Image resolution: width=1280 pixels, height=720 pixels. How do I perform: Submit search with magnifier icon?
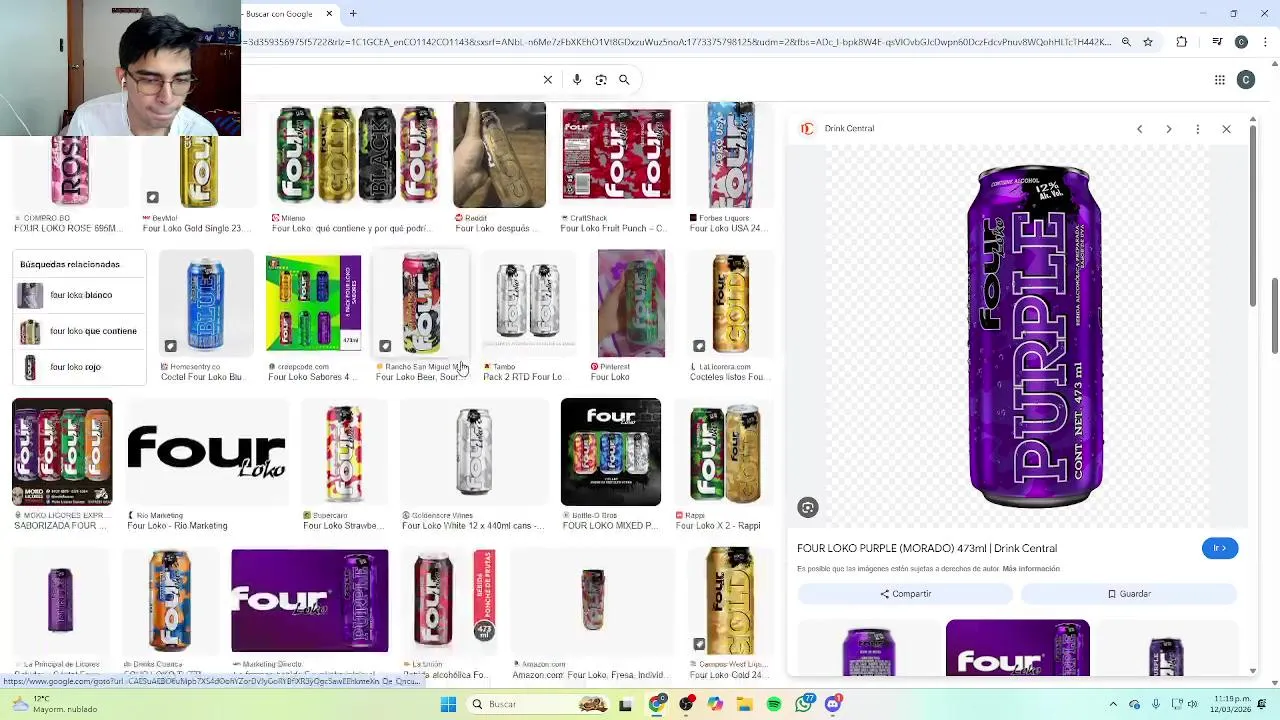(624, 80)
